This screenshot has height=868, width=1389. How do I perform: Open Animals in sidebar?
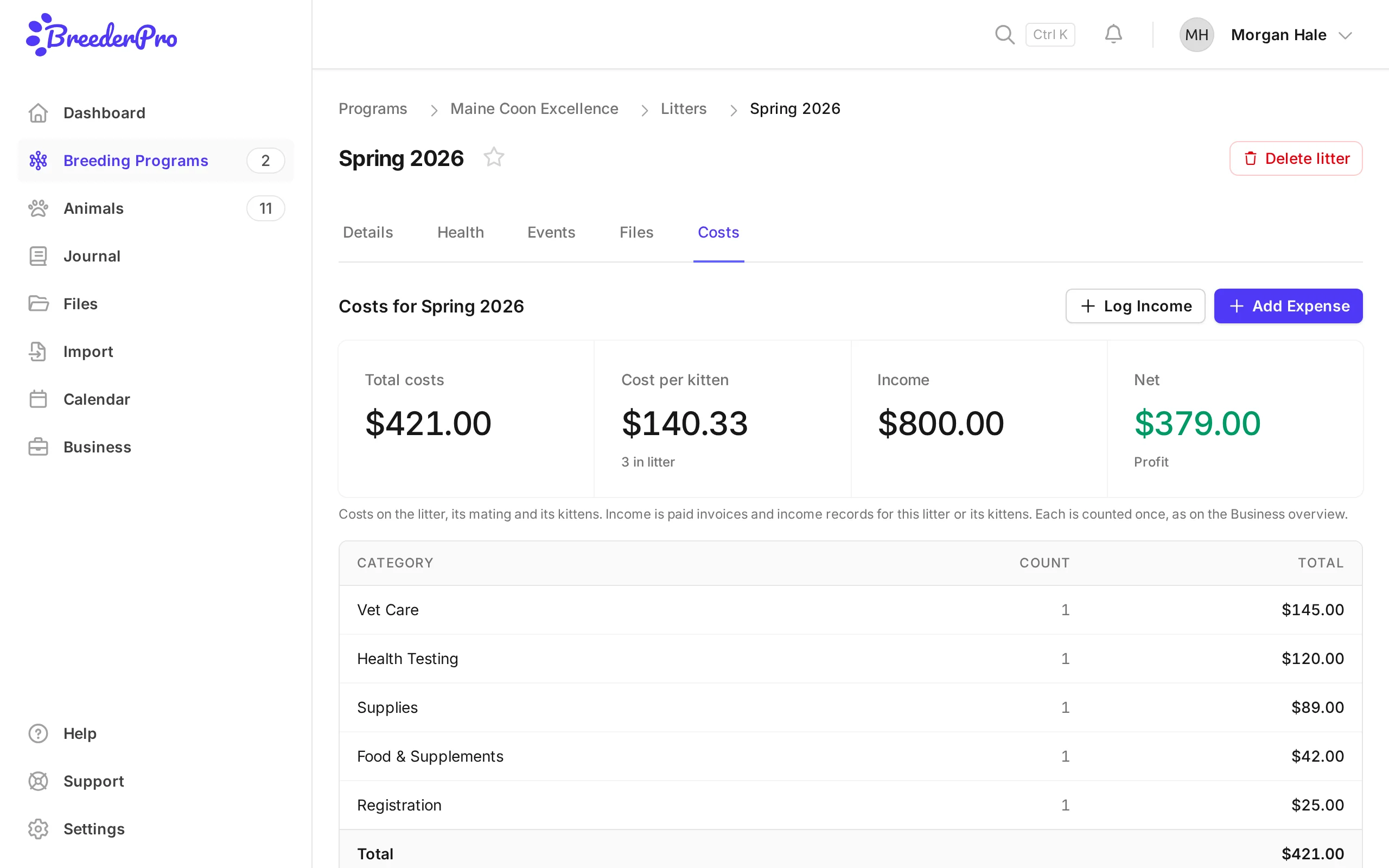tap(156, 208)
